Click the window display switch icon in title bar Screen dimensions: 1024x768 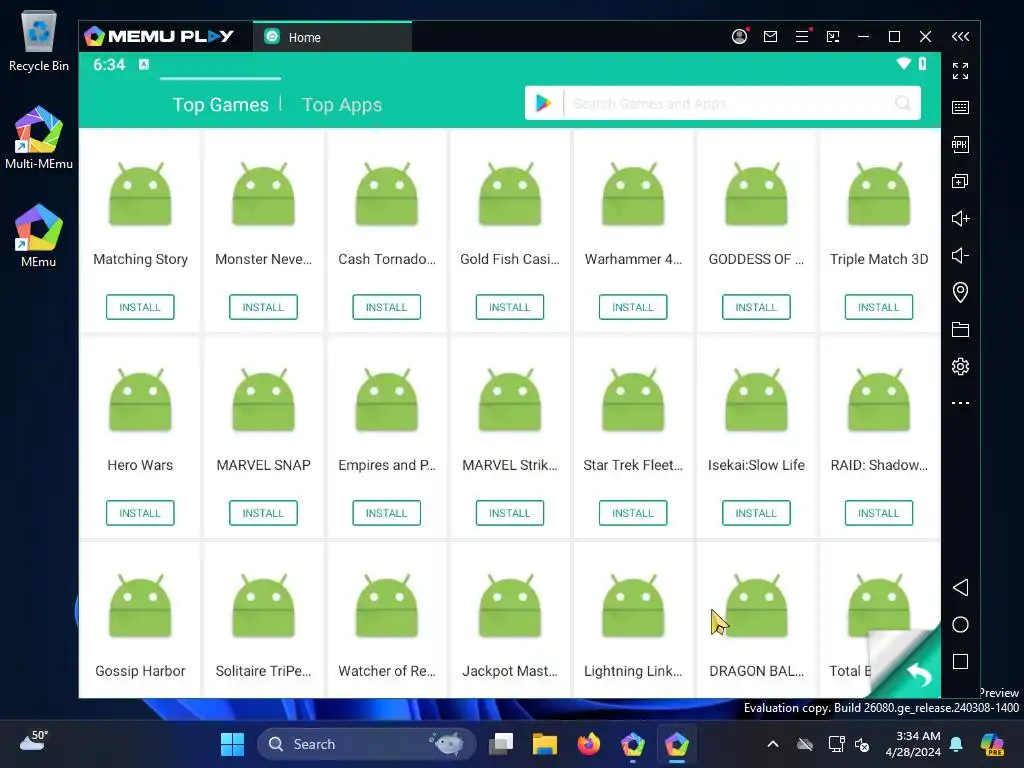pos(833,37)
